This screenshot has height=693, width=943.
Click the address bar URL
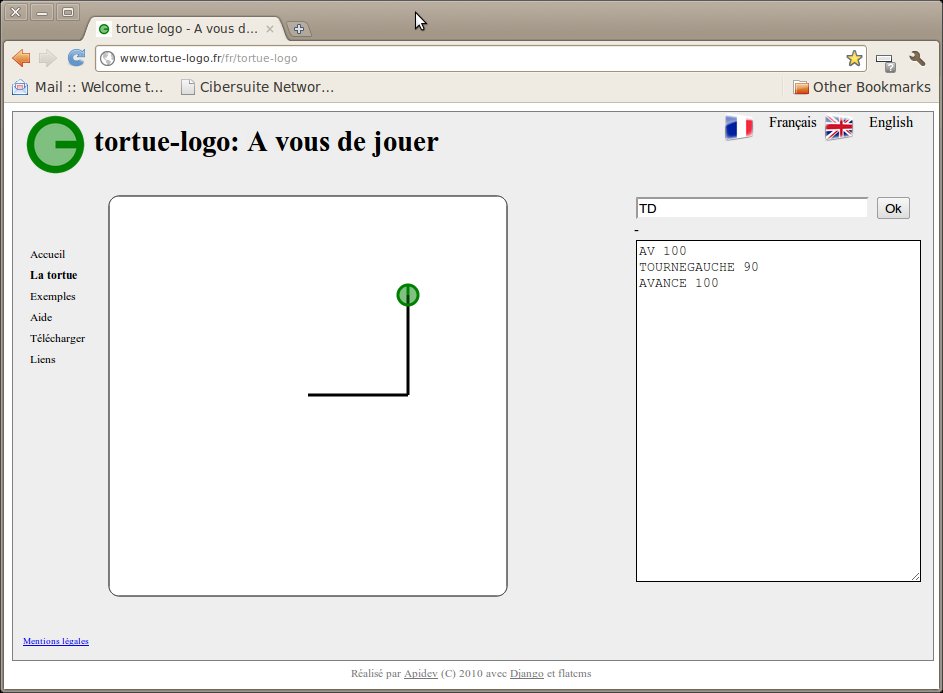click(208, 58)
